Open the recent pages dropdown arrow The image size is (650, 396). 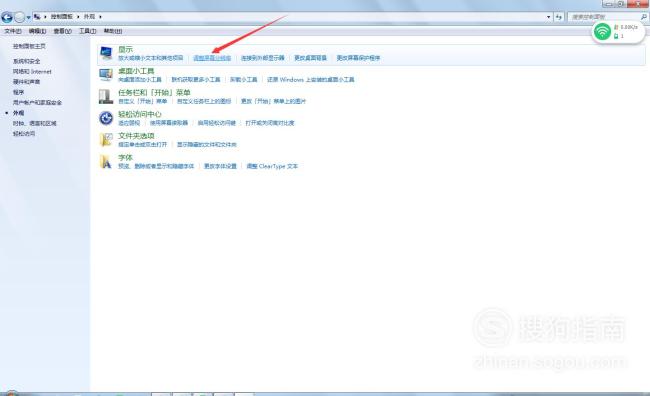(28, 17)
